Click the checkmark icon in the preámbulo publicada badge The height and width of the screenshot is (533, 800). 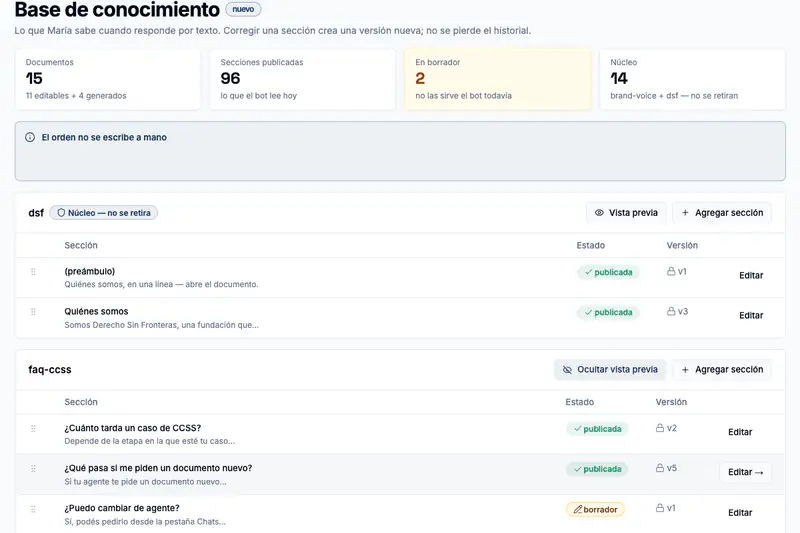pyautogui.click(x=588, y=272)
